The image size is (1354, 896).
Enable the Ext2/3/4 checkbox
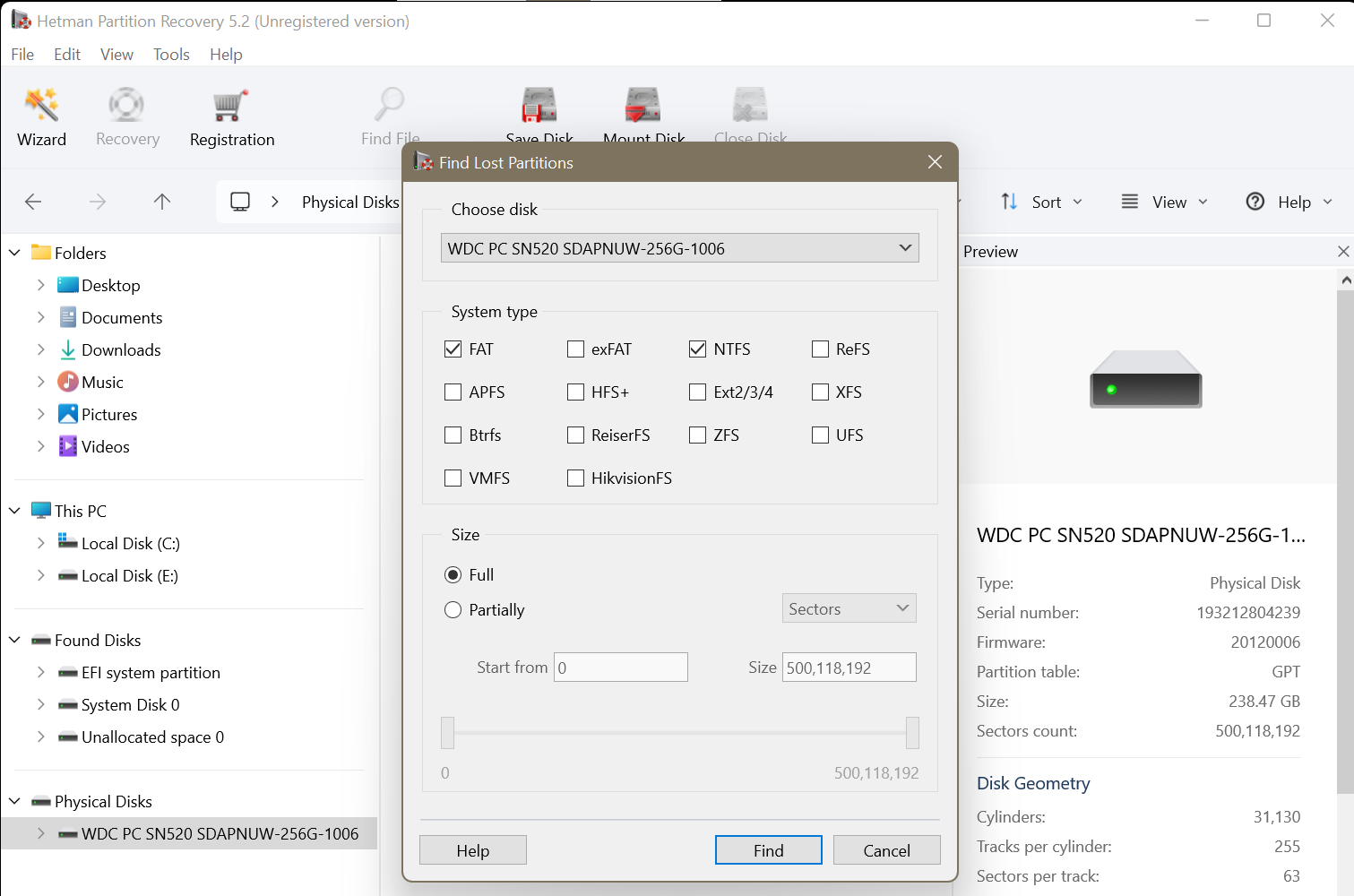698,392
